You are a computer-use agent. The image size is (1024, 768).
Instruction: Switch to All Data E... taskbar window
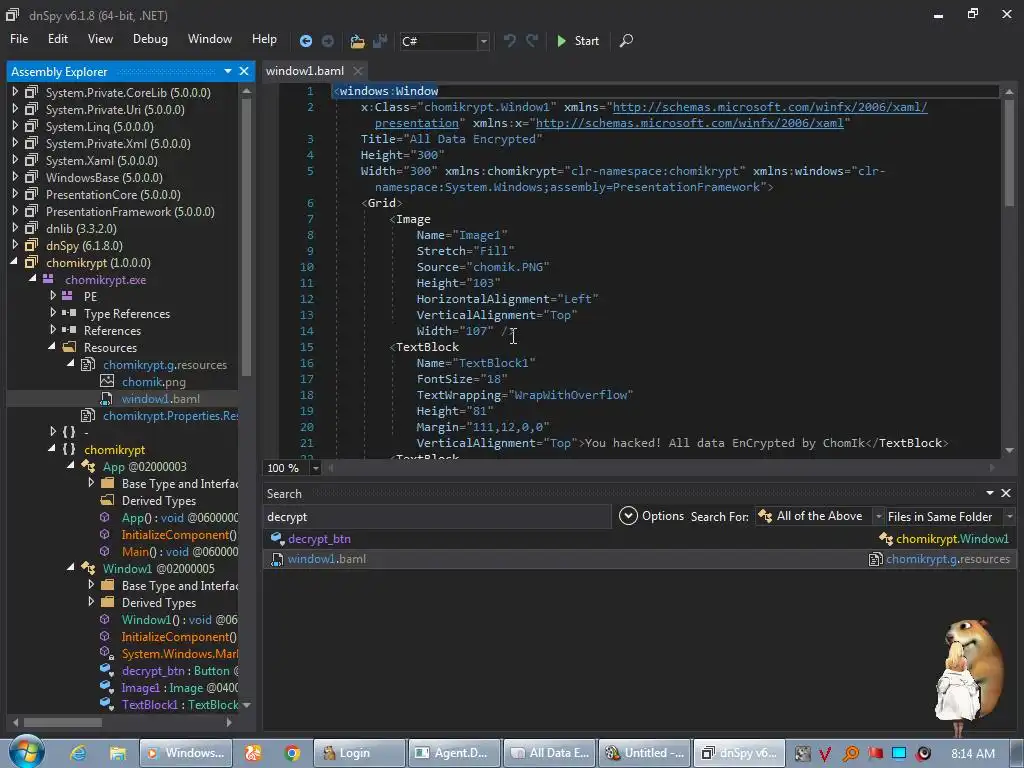click(550, 753)
